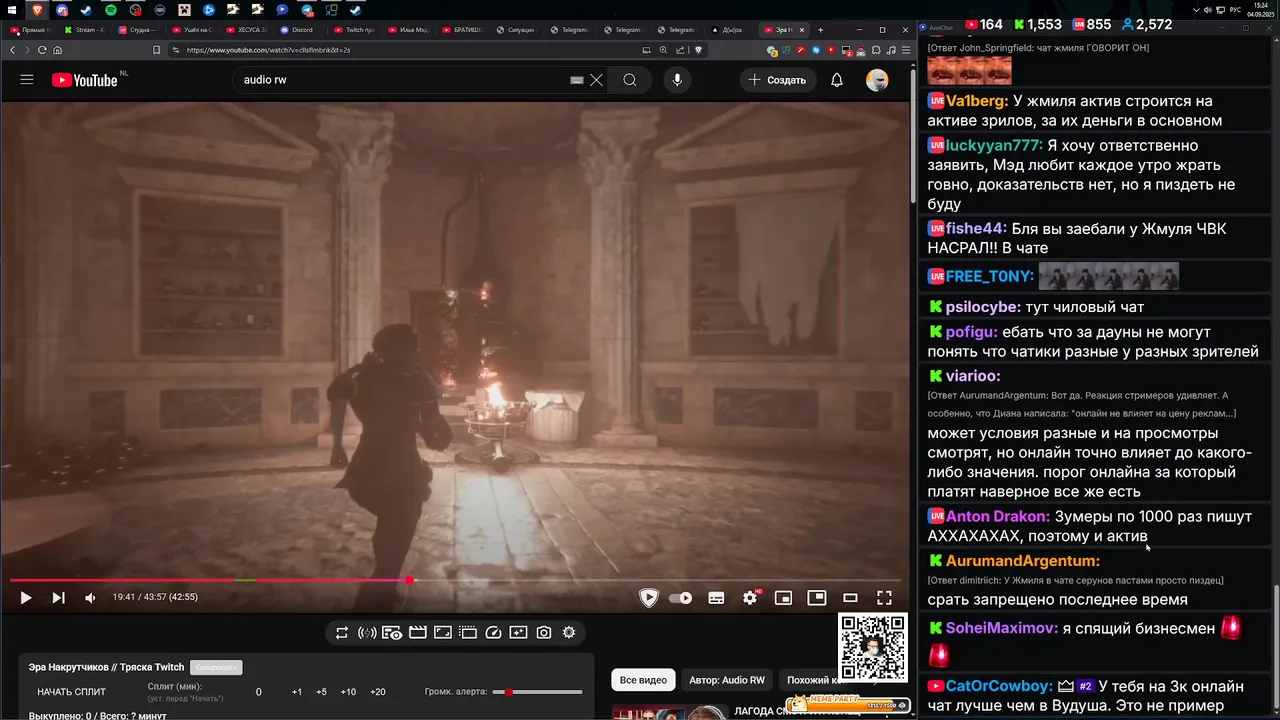Switch to the 'Stream' Kick tab
Image resolution: width=1280 pixels, height=720 pixels.
pyautogui.click(x=85, y=30)
